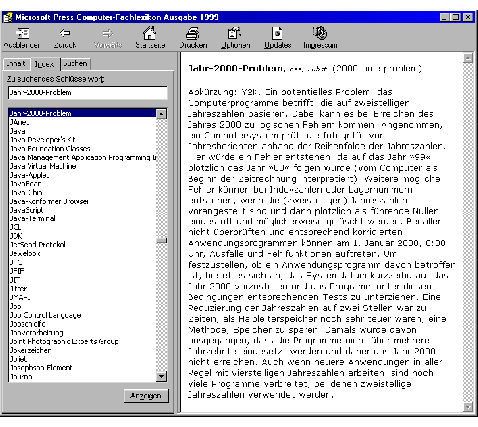This screenshot has height=427, width=478.
Task: Select the Job Control Language entry
Action: tap(45, 315)
